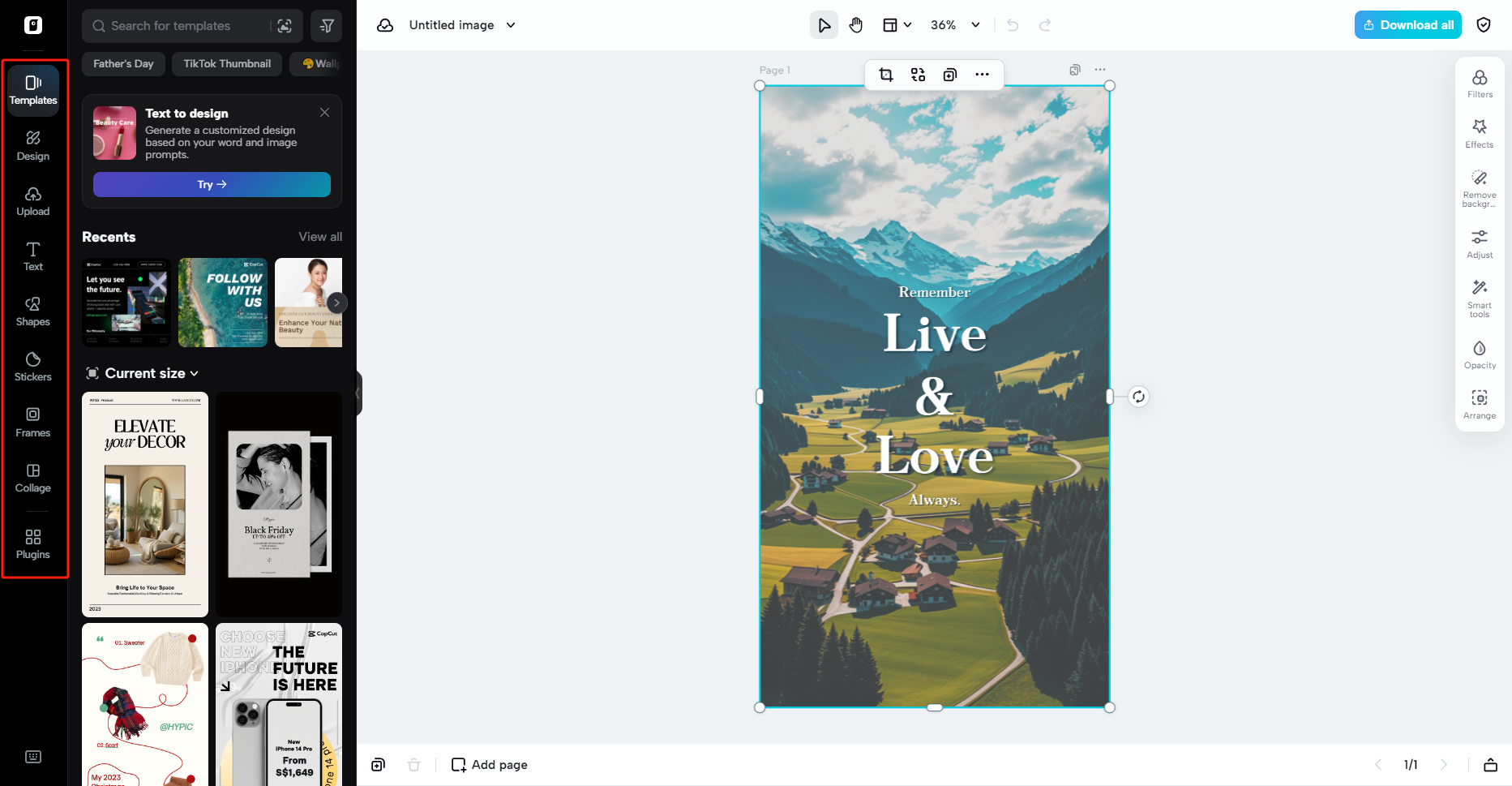Collapse the left side panel
This screenshot has height=786, width=1512.
358,393
